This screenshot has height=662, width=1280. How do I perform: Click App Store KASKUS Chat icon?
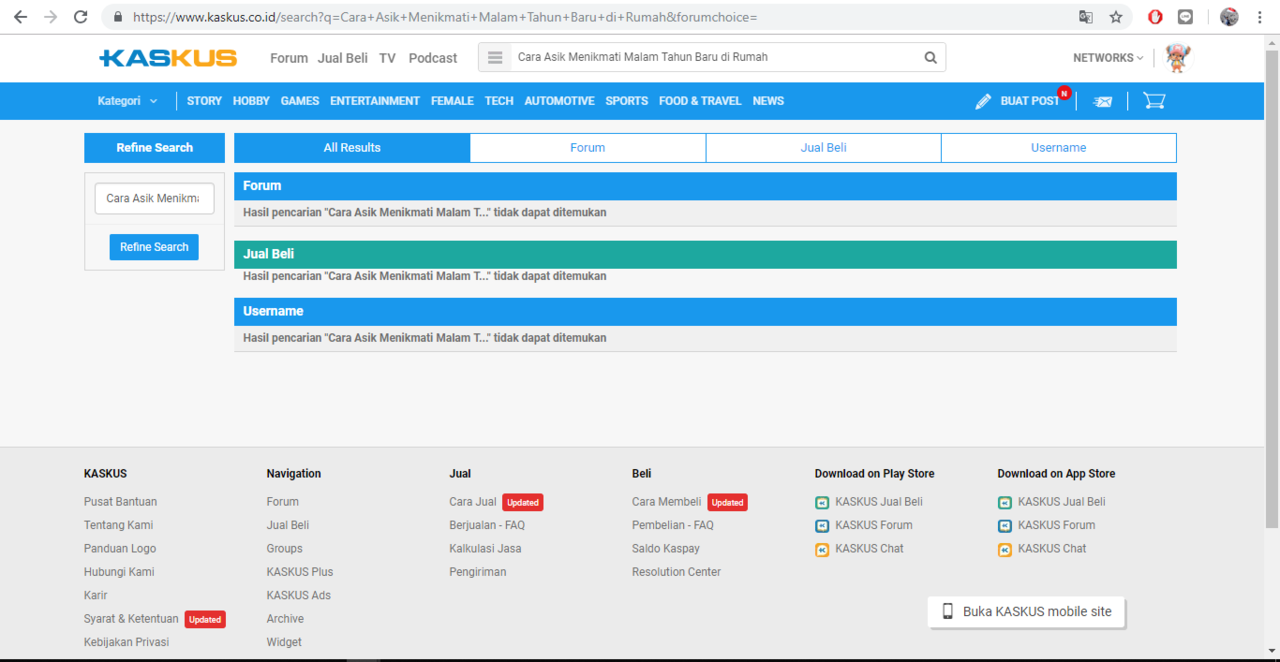pos(1005,549)
